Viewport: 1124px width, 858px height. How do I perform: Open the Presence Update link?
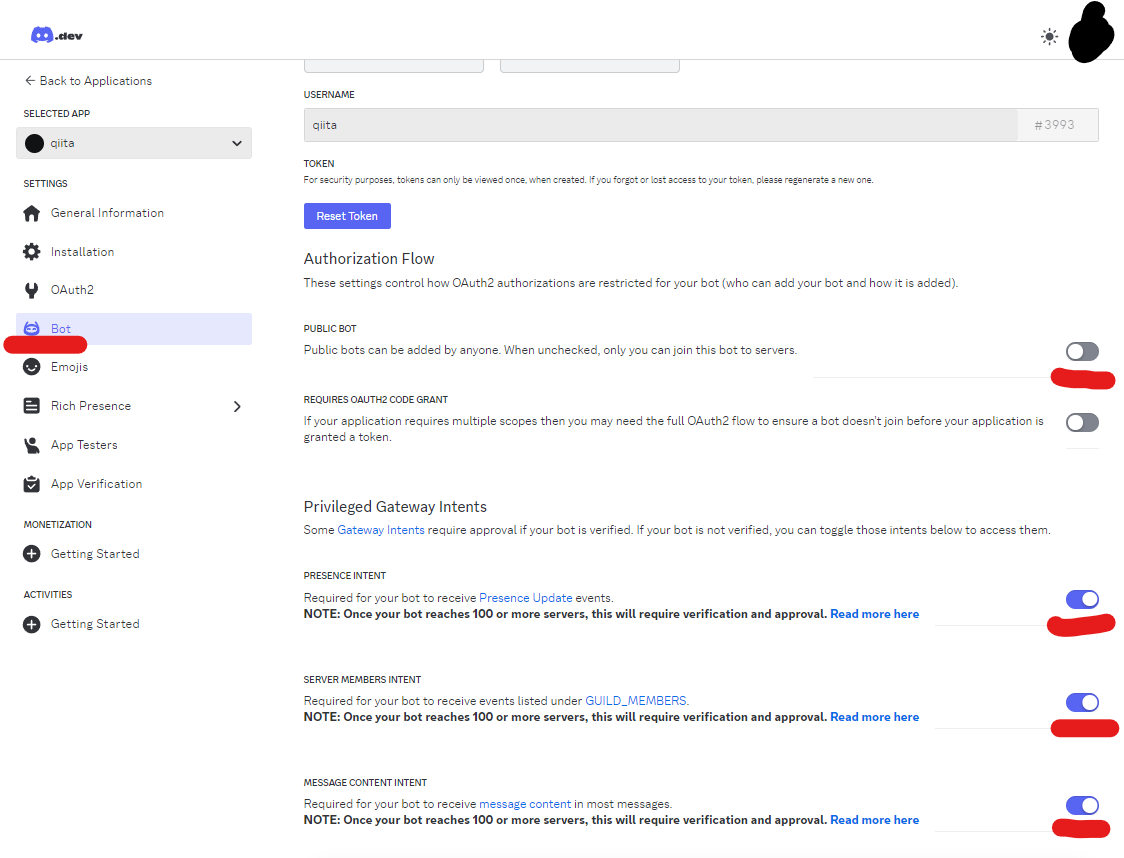pos(525,598)
